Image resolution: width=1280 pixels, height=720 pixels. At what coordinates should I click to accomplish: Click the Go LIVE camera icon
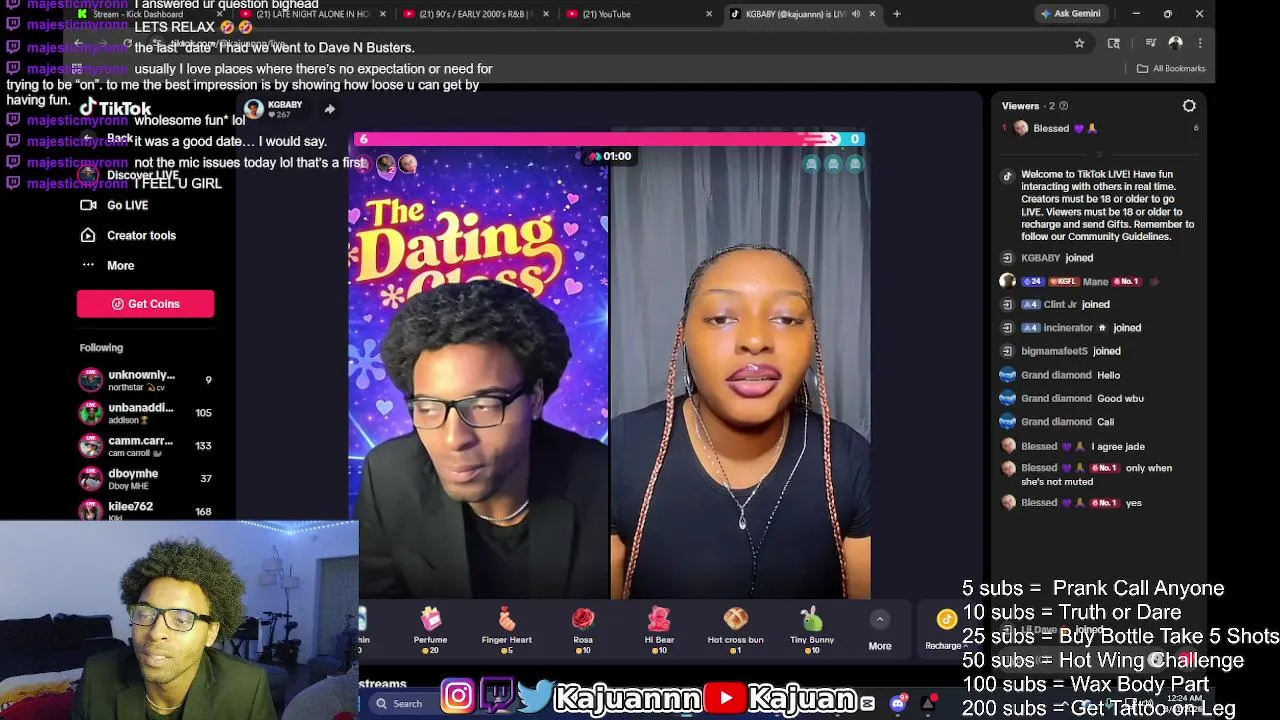[x=88, y=205]
